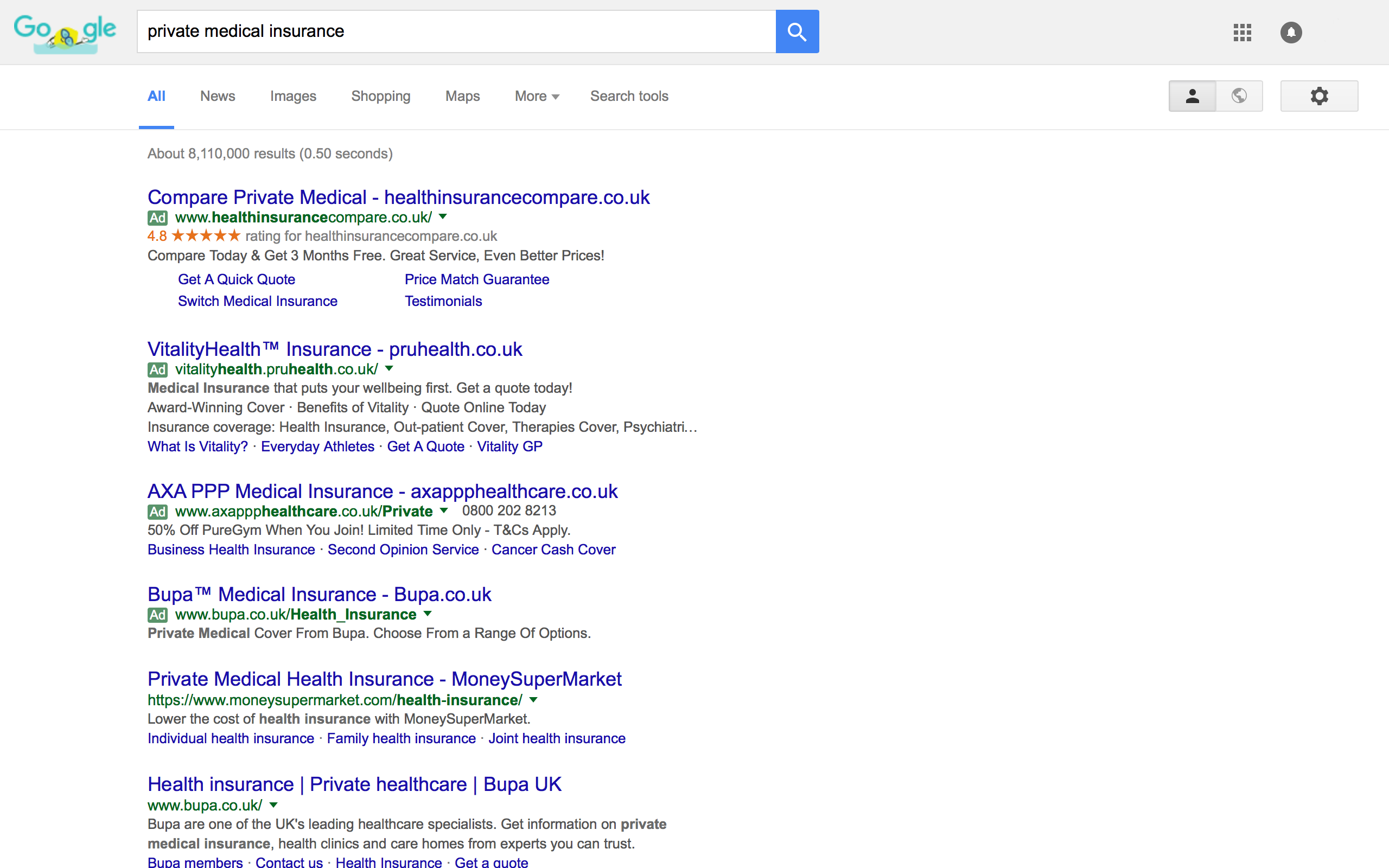Open What Is Vitality? link
This screenshot has width=1389, height=868.
pos(197,446)
